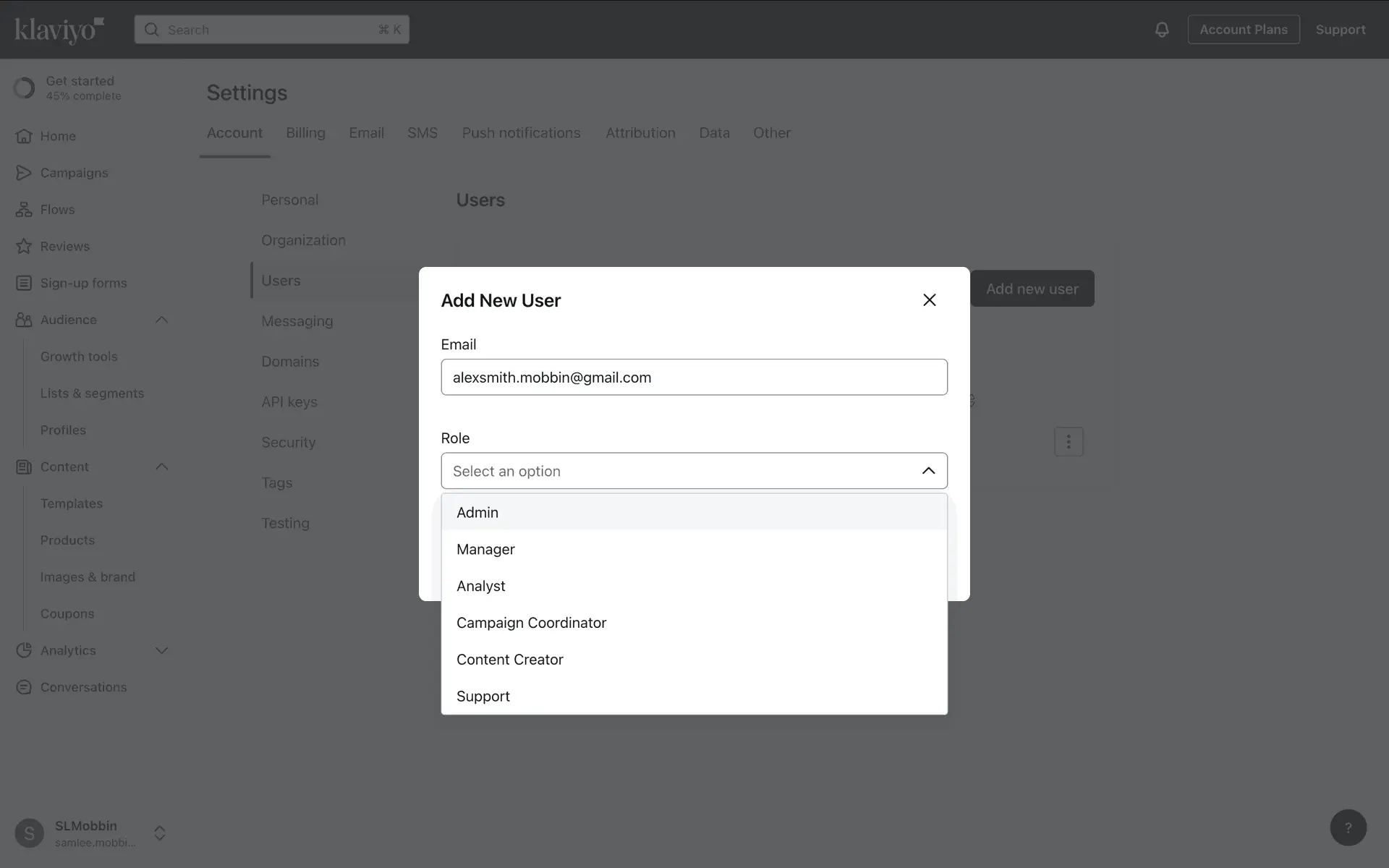Click the Reviews star icon
Screen dimensions: 1389x868
(x=24, y=246)
